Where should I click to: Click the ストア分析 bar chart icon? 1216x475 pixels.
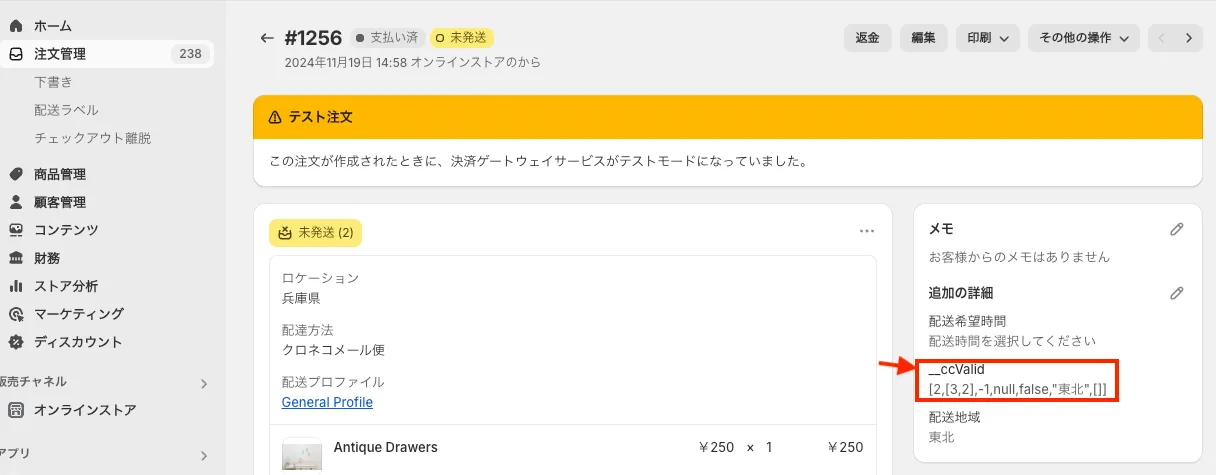coord(16,286)
